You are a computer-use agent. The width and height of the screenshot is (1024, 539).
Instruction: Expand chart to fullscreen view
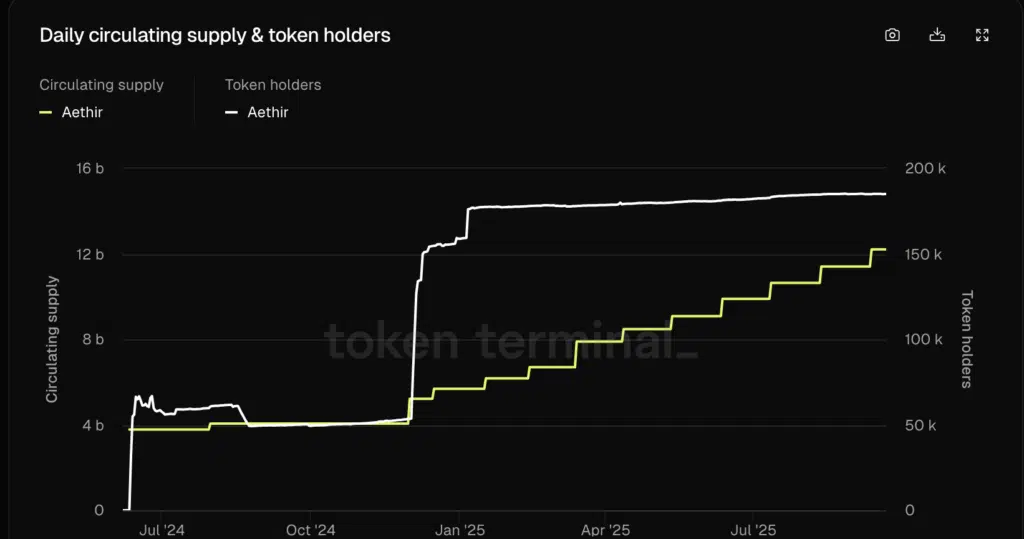[x=982, y=35]
